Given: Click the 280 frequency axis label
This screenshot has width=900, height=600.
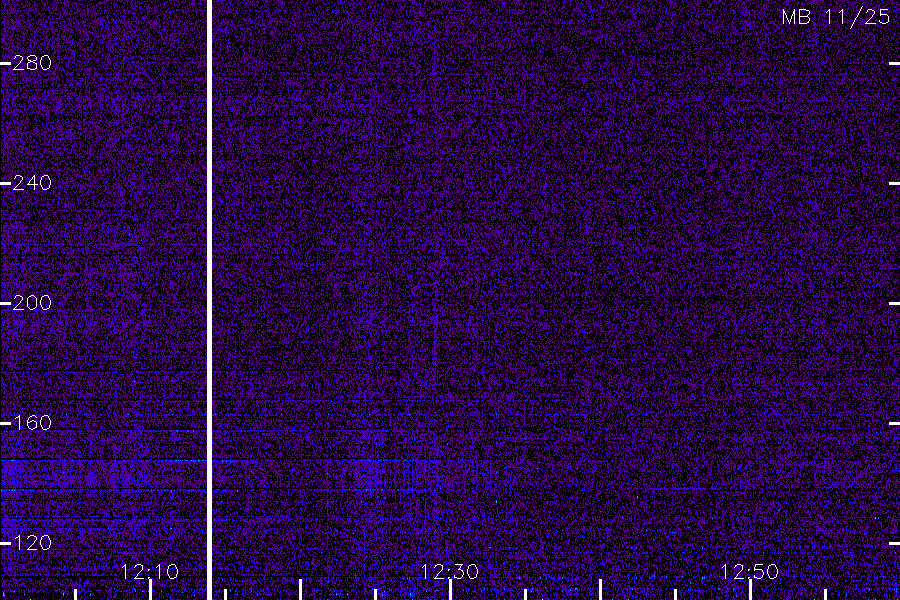Looking at the screenshot, I should point(32,63).
